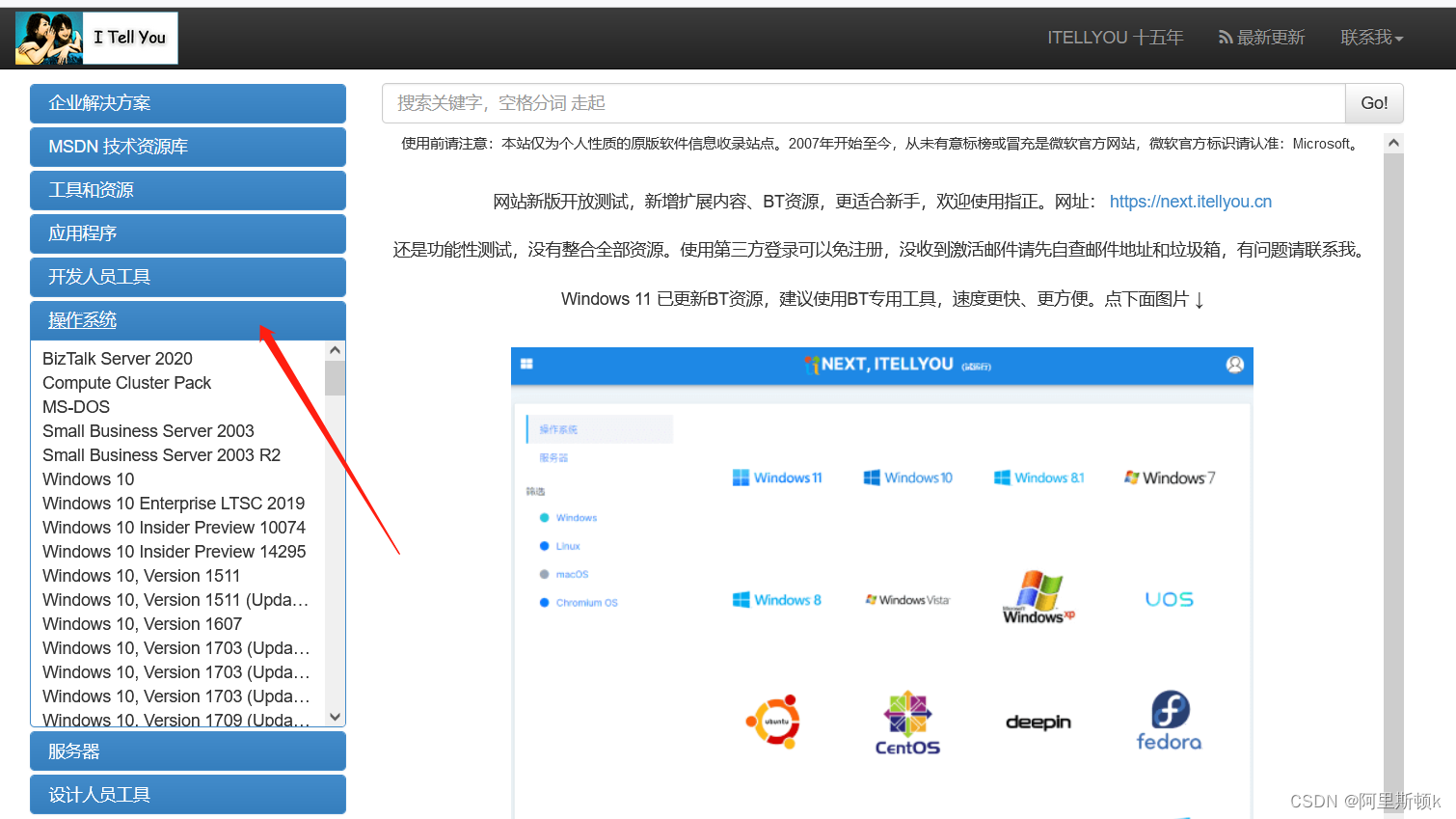Click the Windows 8 logo

777,600
